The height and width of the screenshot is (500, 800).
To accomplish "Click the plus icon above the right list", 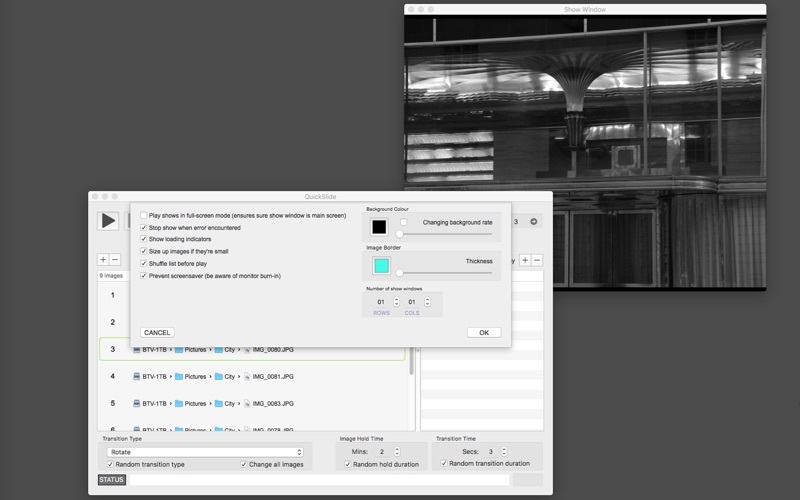I will [x=525, y=260].
